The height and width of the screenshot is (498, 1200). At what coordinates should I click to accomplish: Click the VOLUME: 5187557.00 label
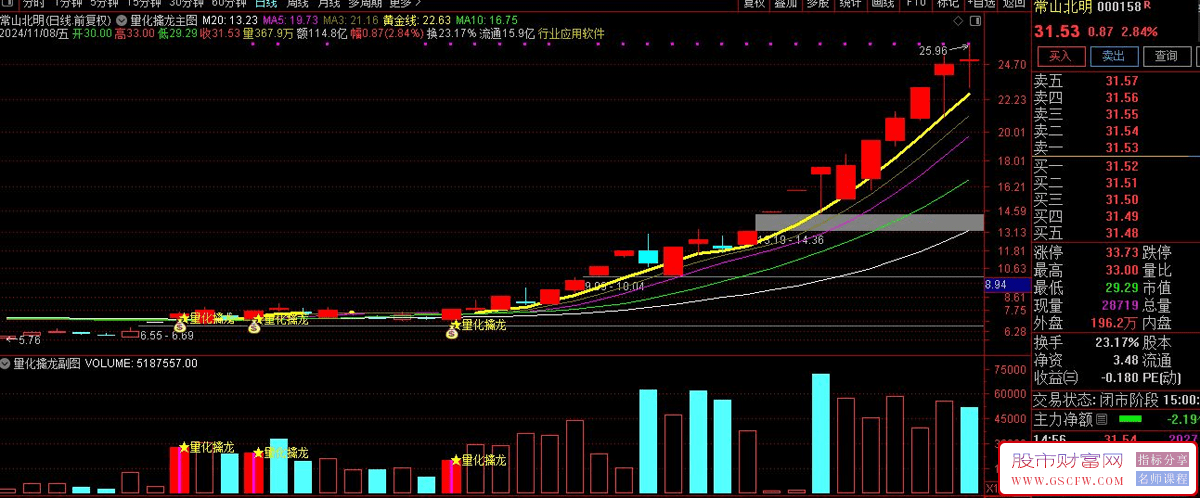tap(142, 364)
